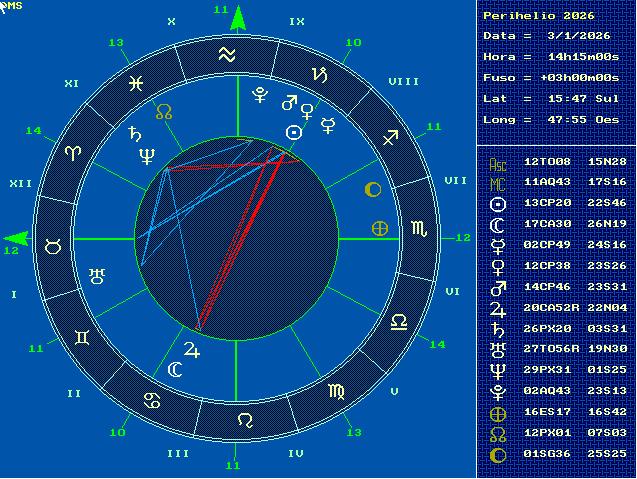
Task: Select the Uranus glyph inside the chart wheel
Action: (x=97, y=273)
